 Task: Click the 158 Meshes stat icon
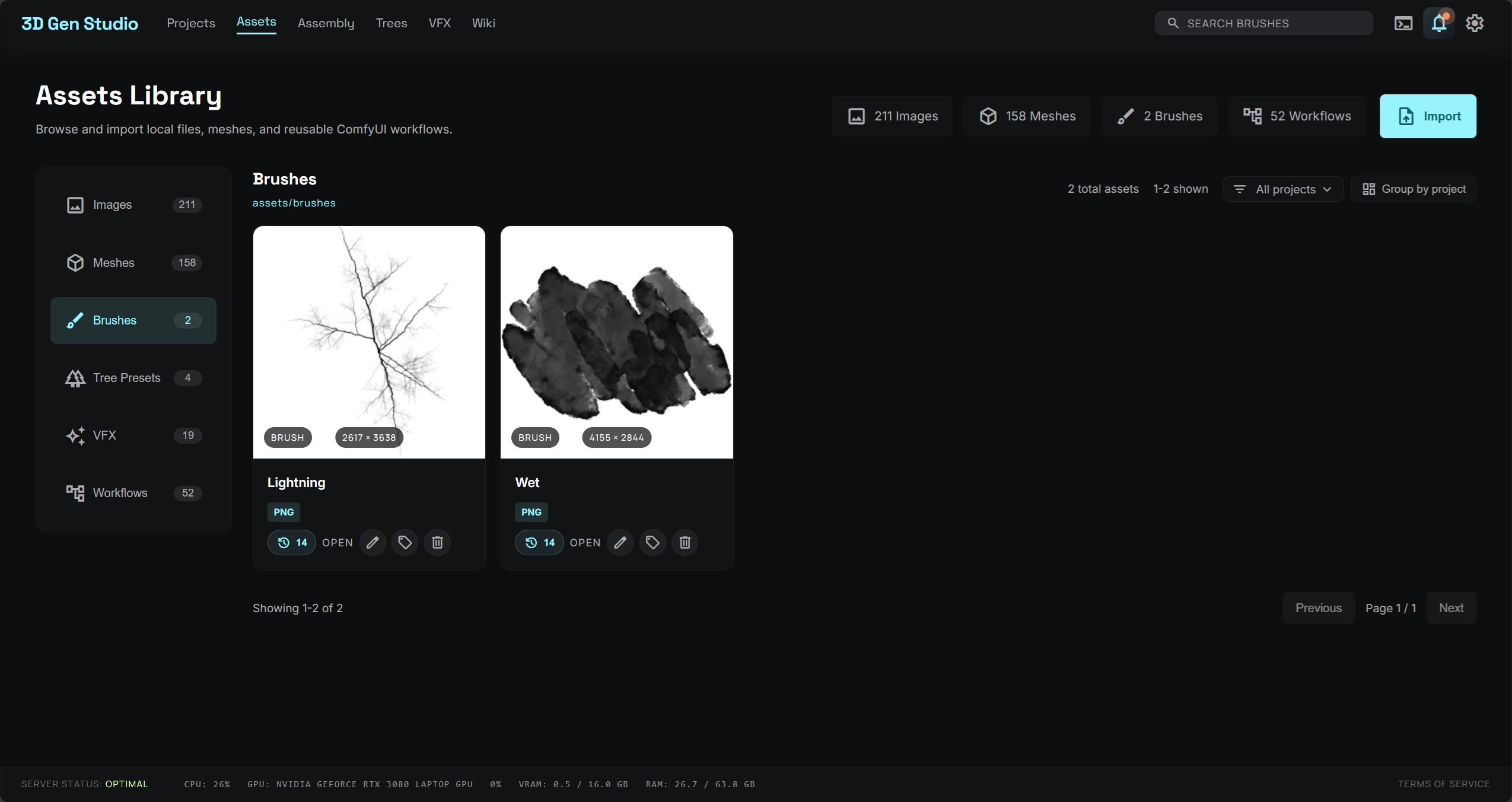[x=988, y=116]
